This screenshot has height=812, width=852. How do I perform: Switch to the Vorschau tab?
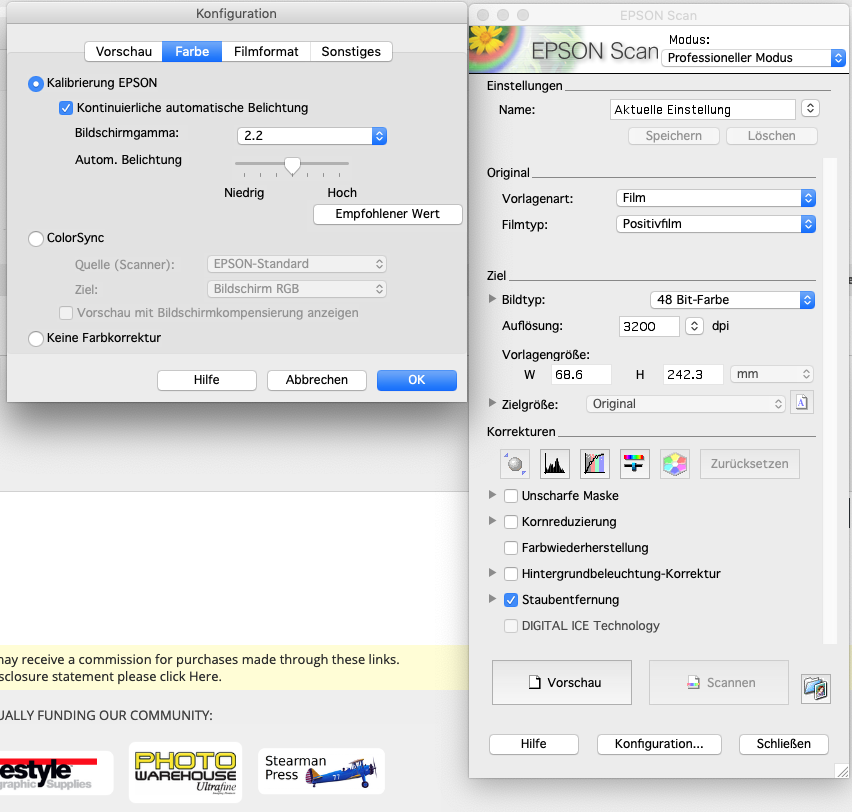(124, 52)
